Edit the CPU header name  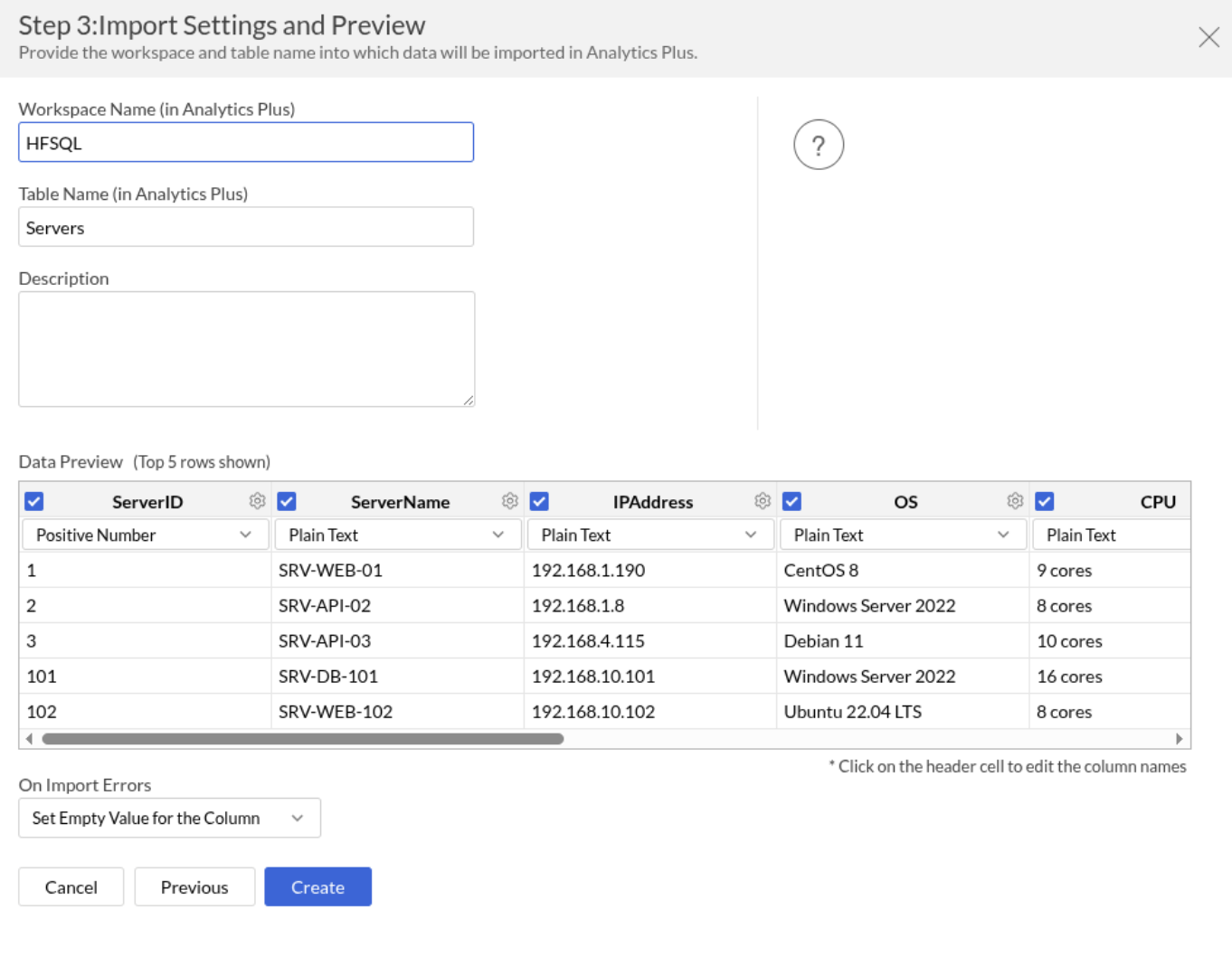pos(1158,502)
